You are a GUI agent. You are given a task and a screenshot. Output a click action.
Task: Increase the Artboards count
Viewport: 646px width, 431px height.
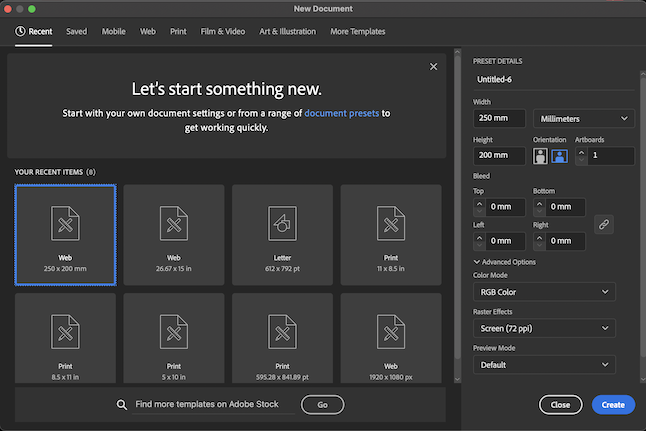(x=581, y=152)
